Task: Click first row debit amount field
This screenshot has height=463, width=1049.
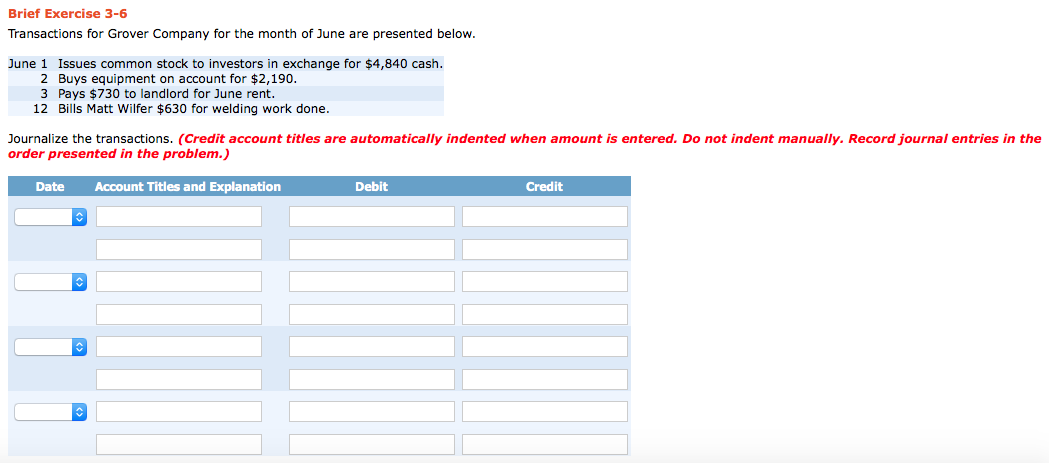Action: pos(371,217)
